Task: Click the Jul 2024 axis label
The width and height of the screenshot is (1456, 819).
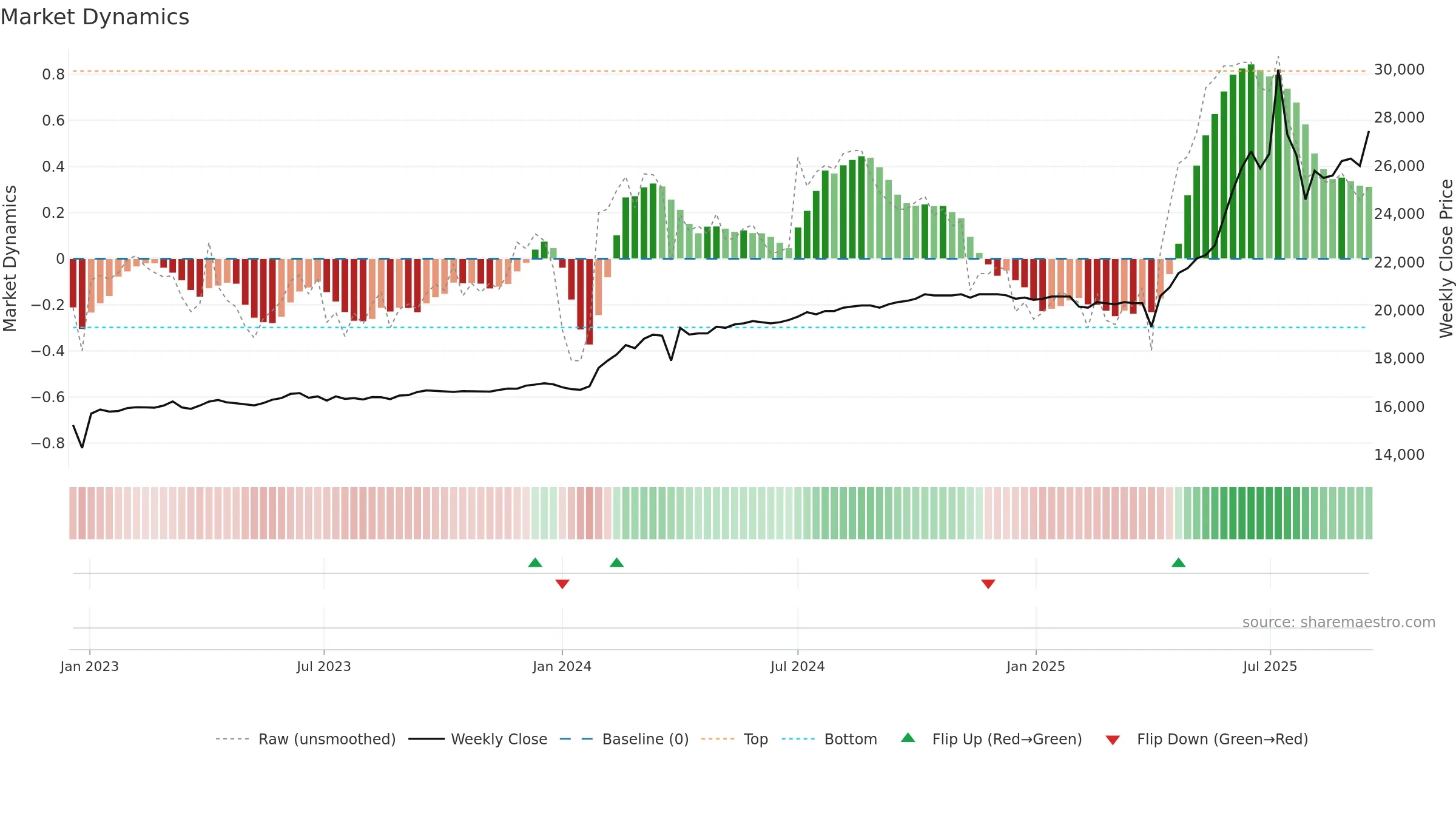Action: tap(798, 666)
